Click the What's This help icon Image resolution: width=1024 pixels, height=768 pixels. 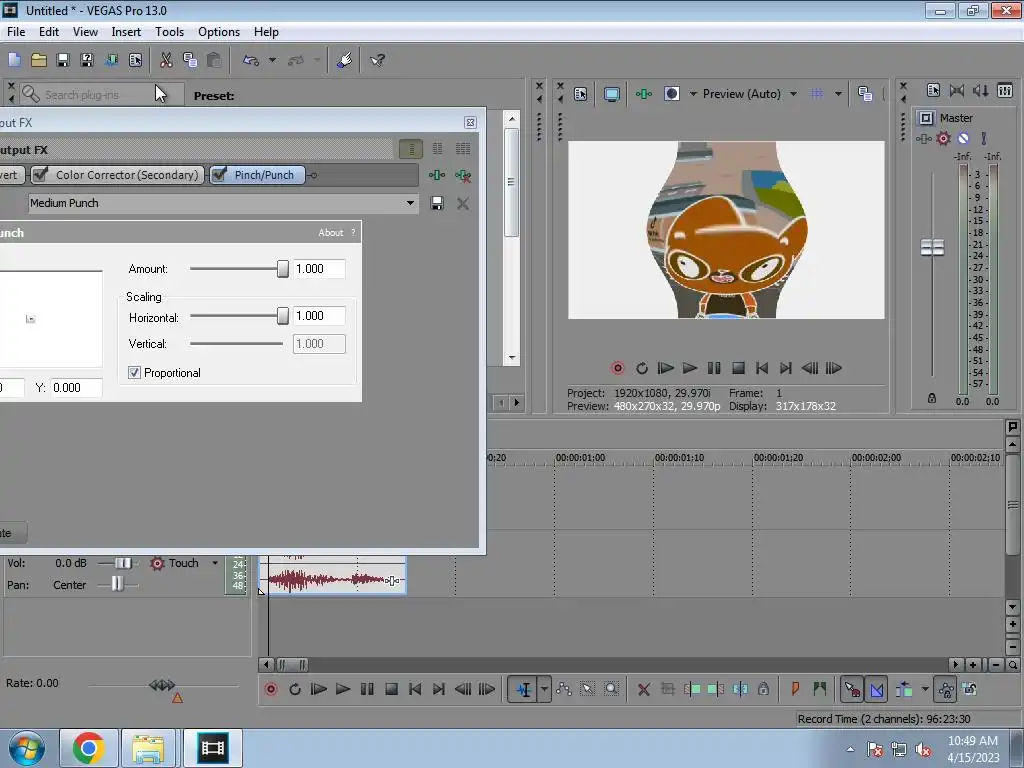(x=377, y=61)
